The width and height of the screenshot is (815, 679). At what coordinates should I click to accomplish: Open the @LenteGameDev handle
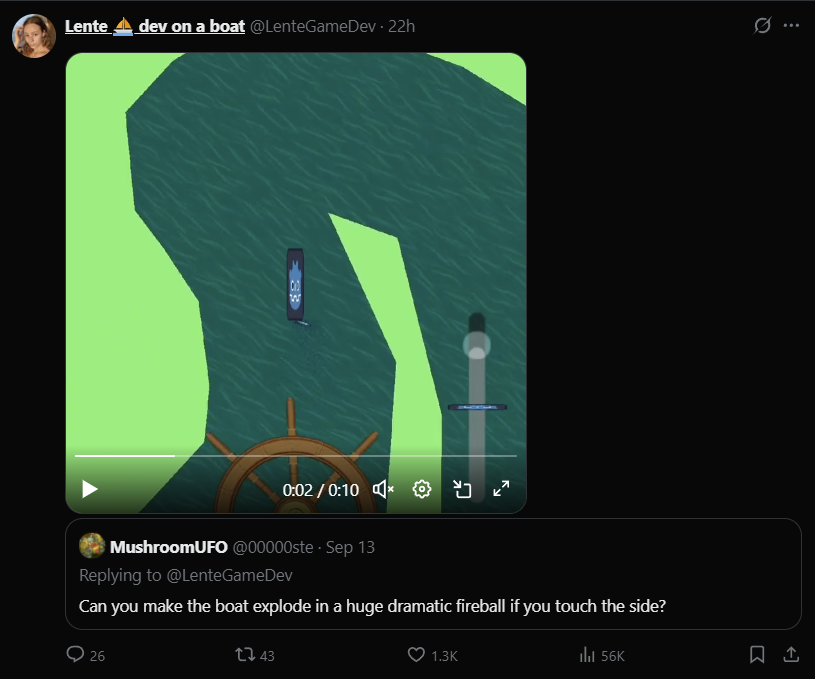point(313,26)
